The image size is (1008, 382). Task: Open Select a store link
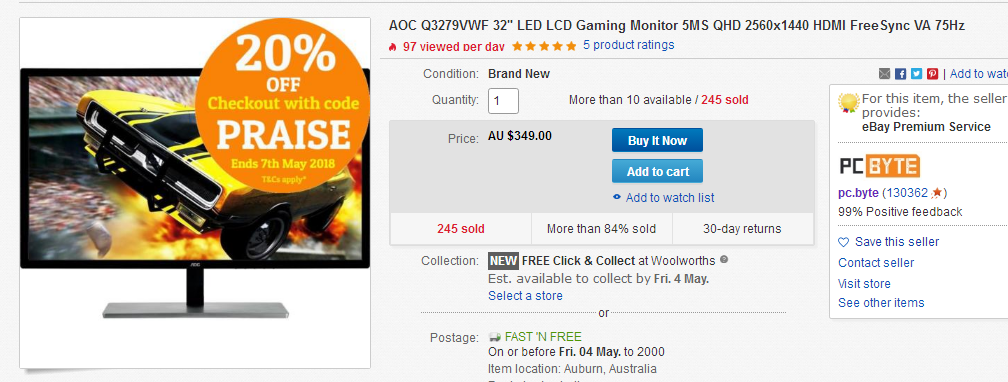(x=525, y=296)
